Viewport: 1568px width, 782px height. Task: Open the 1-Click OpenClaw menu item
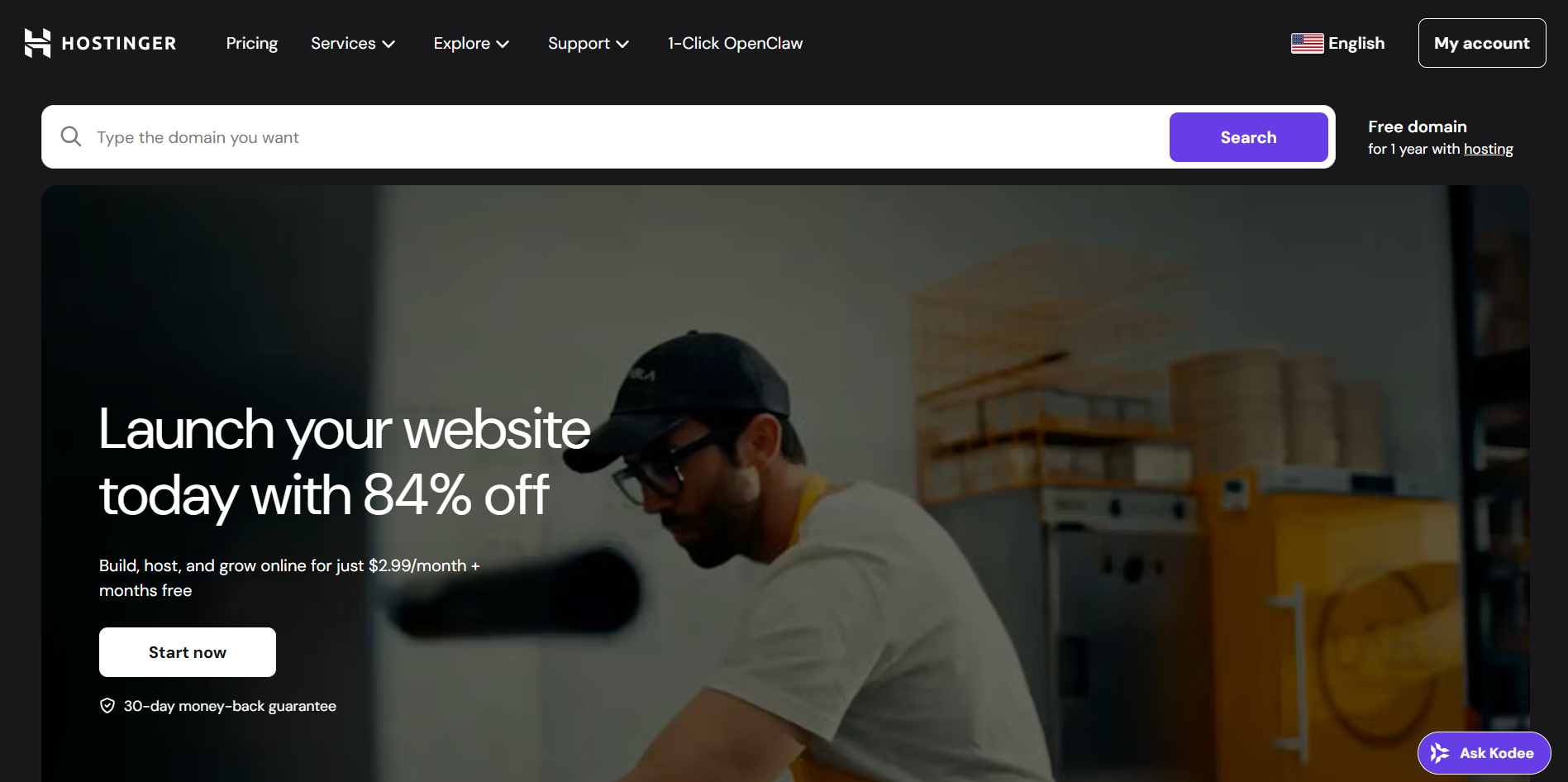tap(735, 43)
